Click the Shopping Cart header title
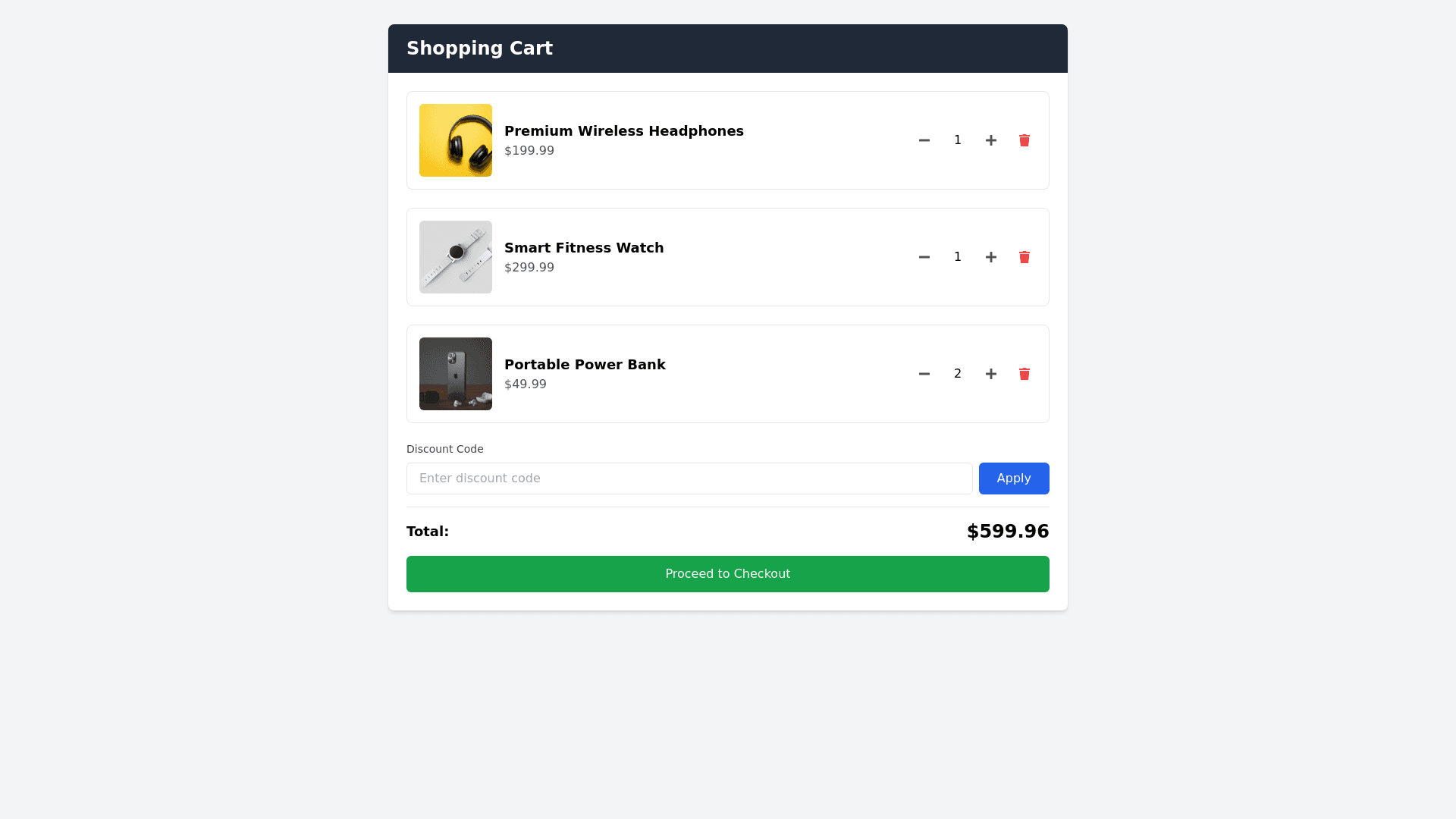Viewport: 1456px width, 819px height. (479, 49)
